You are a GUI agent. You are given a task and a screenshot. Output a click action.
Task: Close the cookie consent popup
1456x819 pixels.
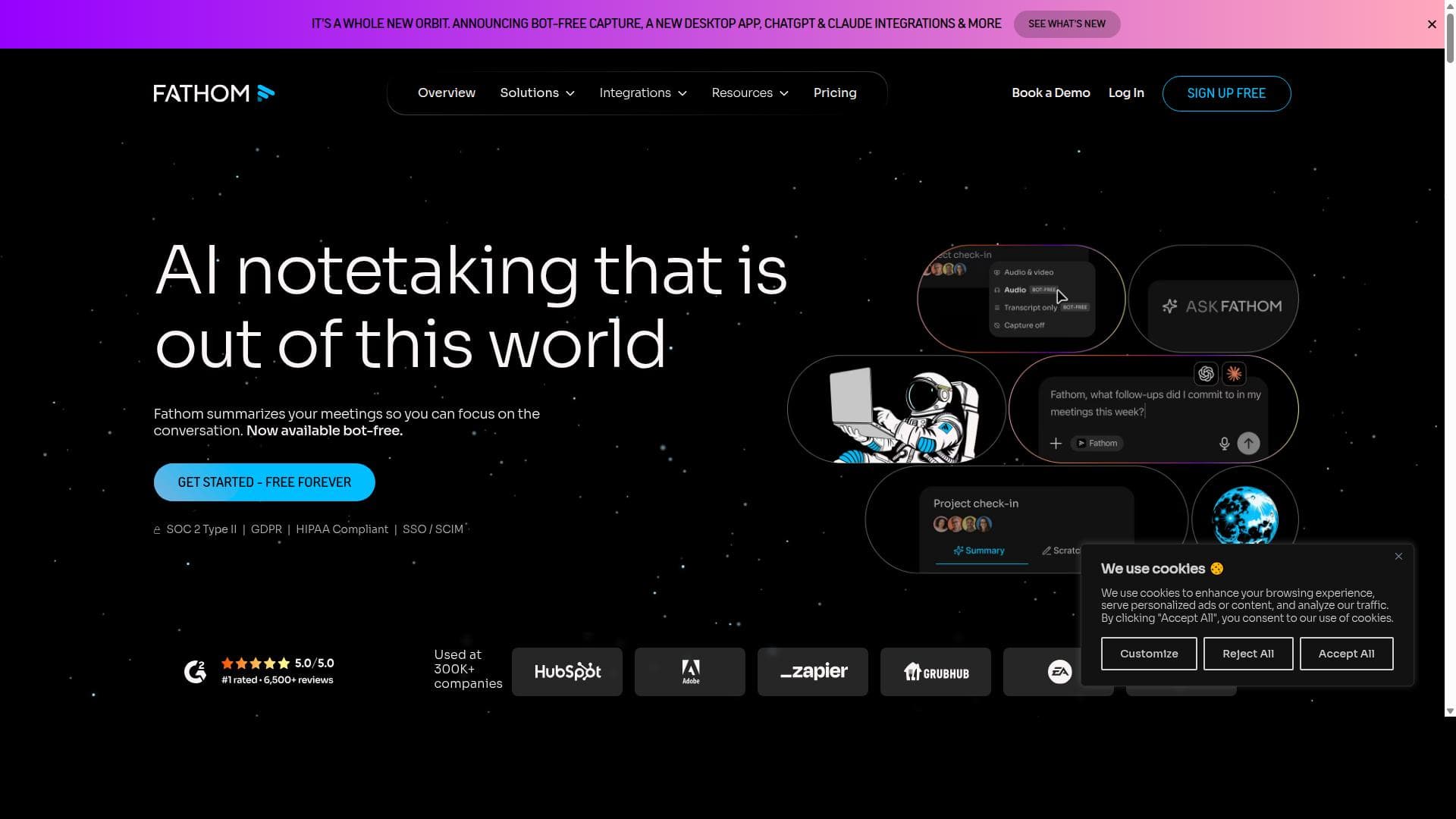coord(1398,557)
